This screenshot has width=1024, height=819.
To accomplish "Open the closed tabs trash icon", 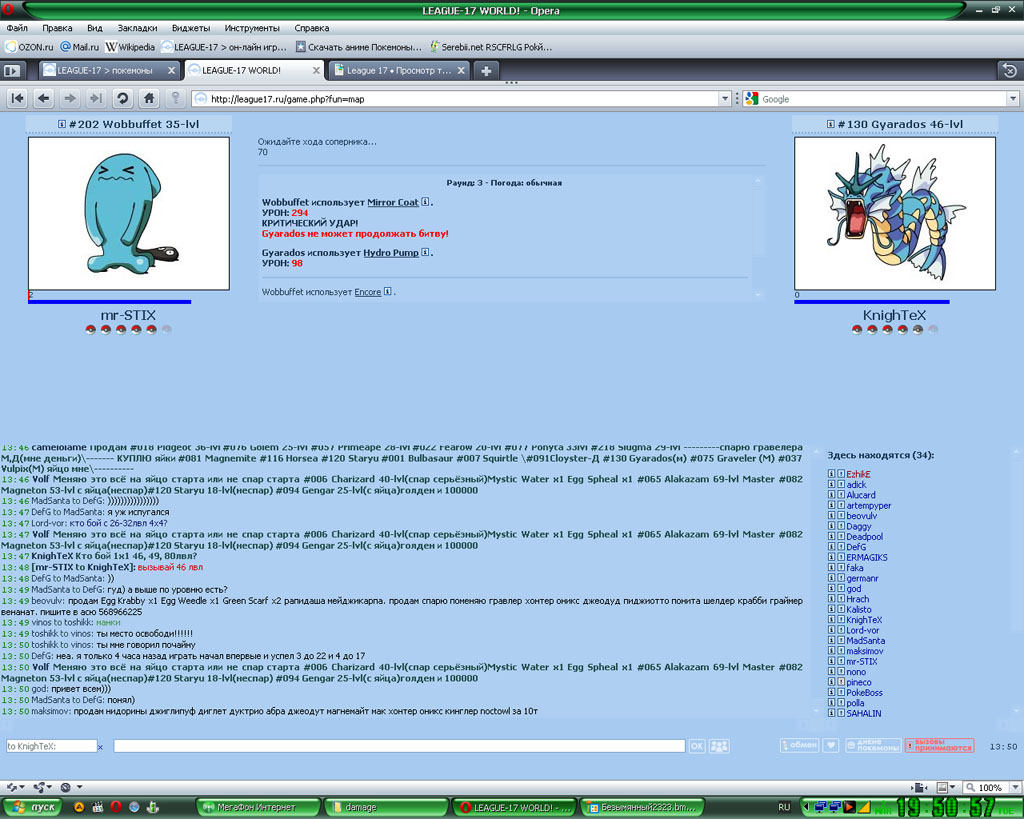I will tap(1009, 71).
